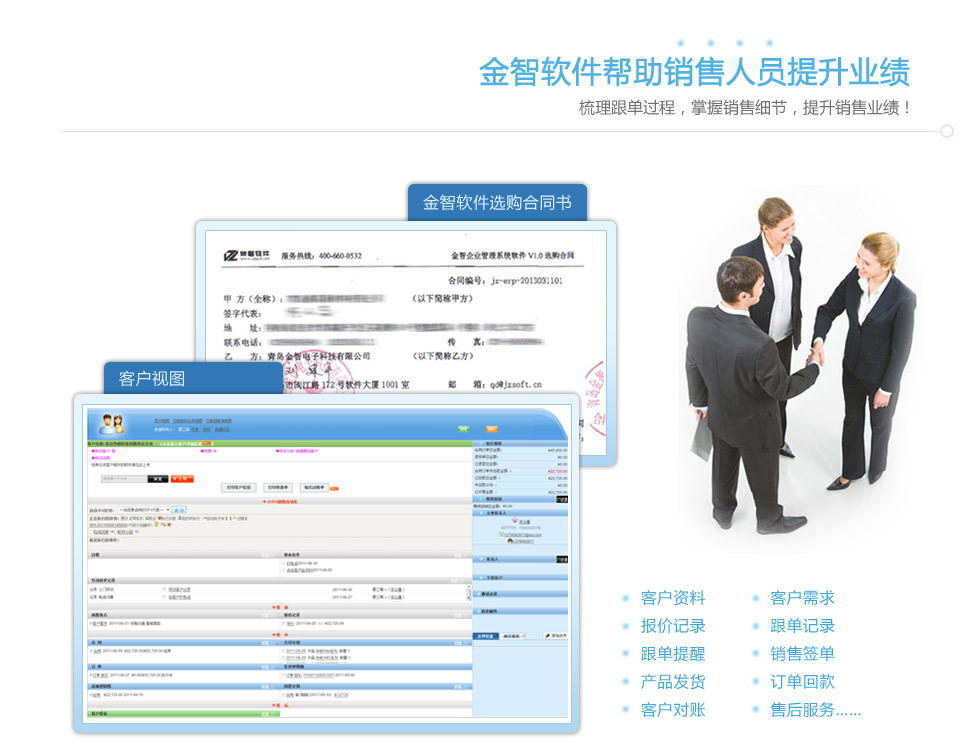977x744 pixels.
Task: Click the 金智软件 logo on the contract
Action: tap(247, 255)
